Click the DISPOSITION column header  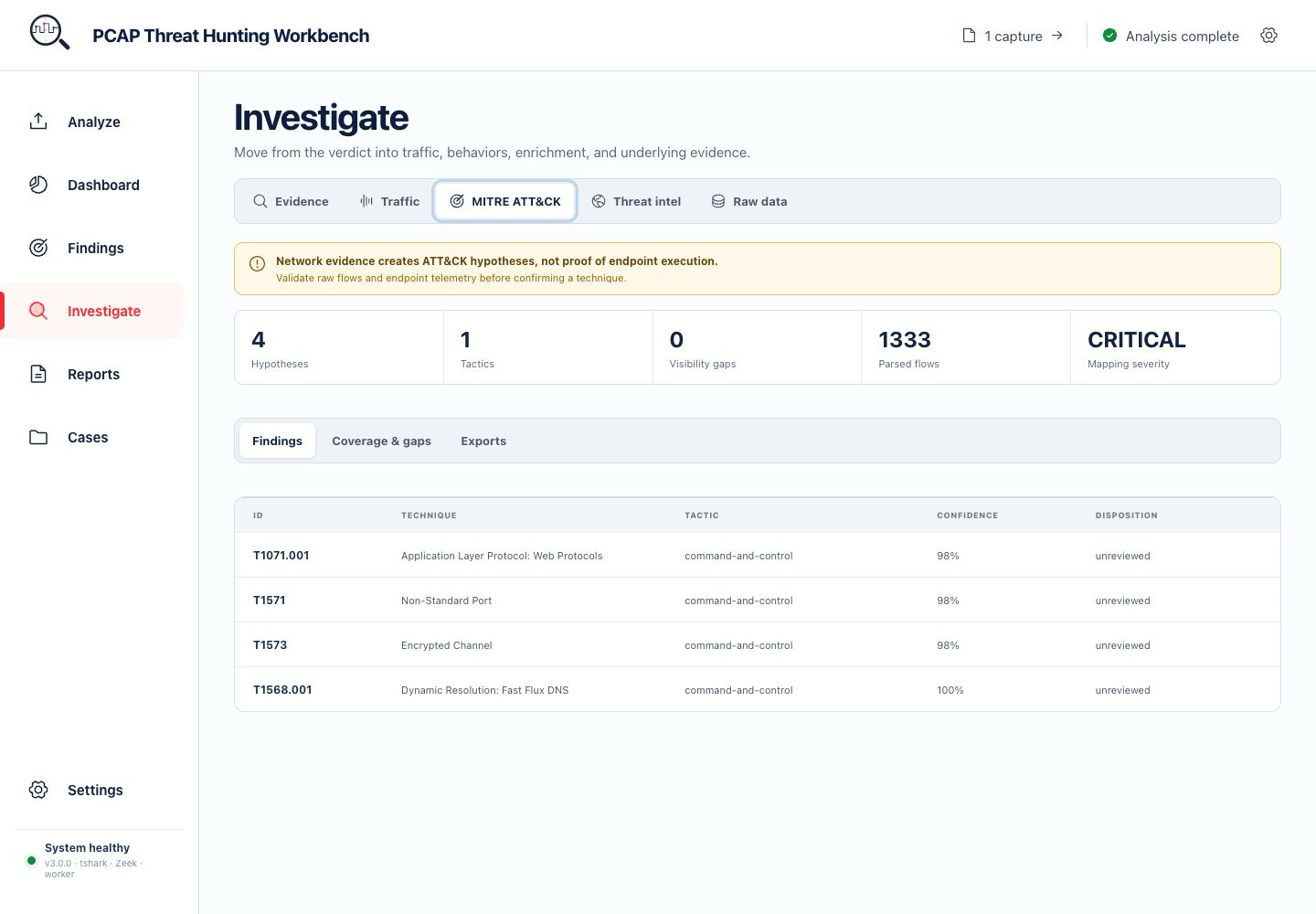coord(1126,515)
